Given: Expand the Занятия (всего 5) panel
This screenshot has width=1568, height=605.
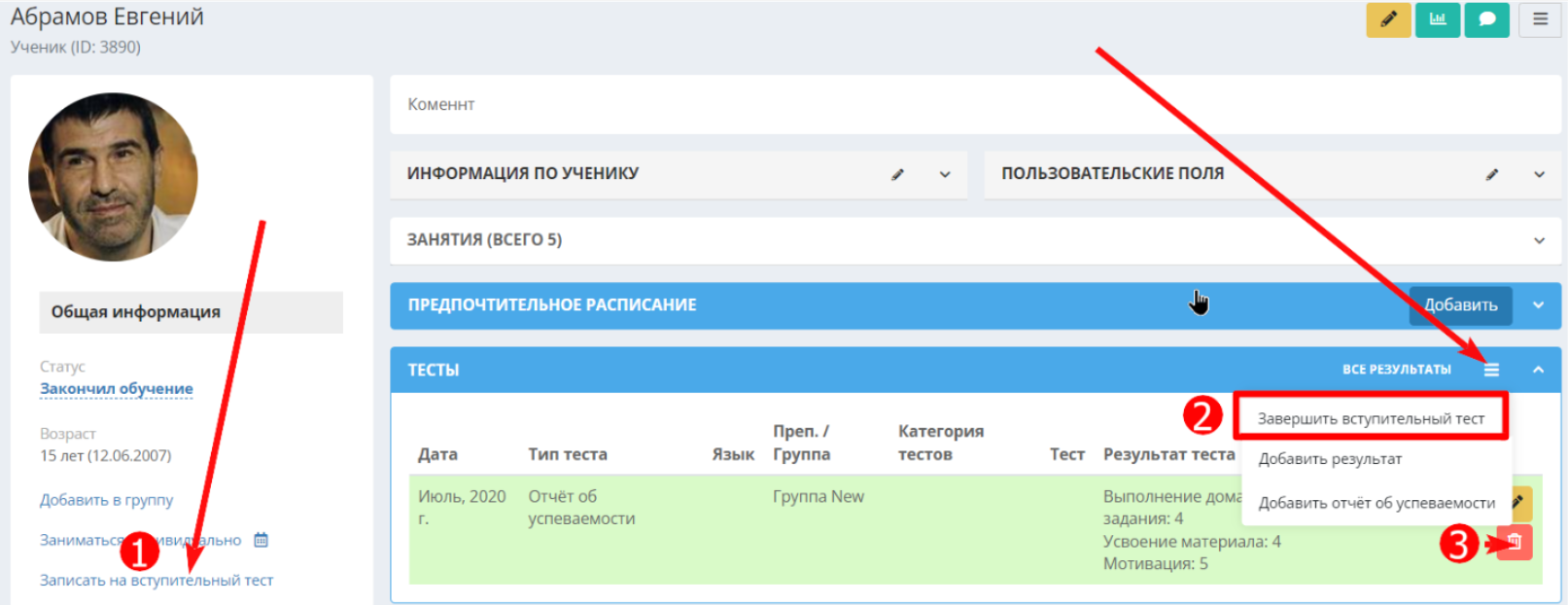Looking at the screenshot, I should tap(1539, 240).
